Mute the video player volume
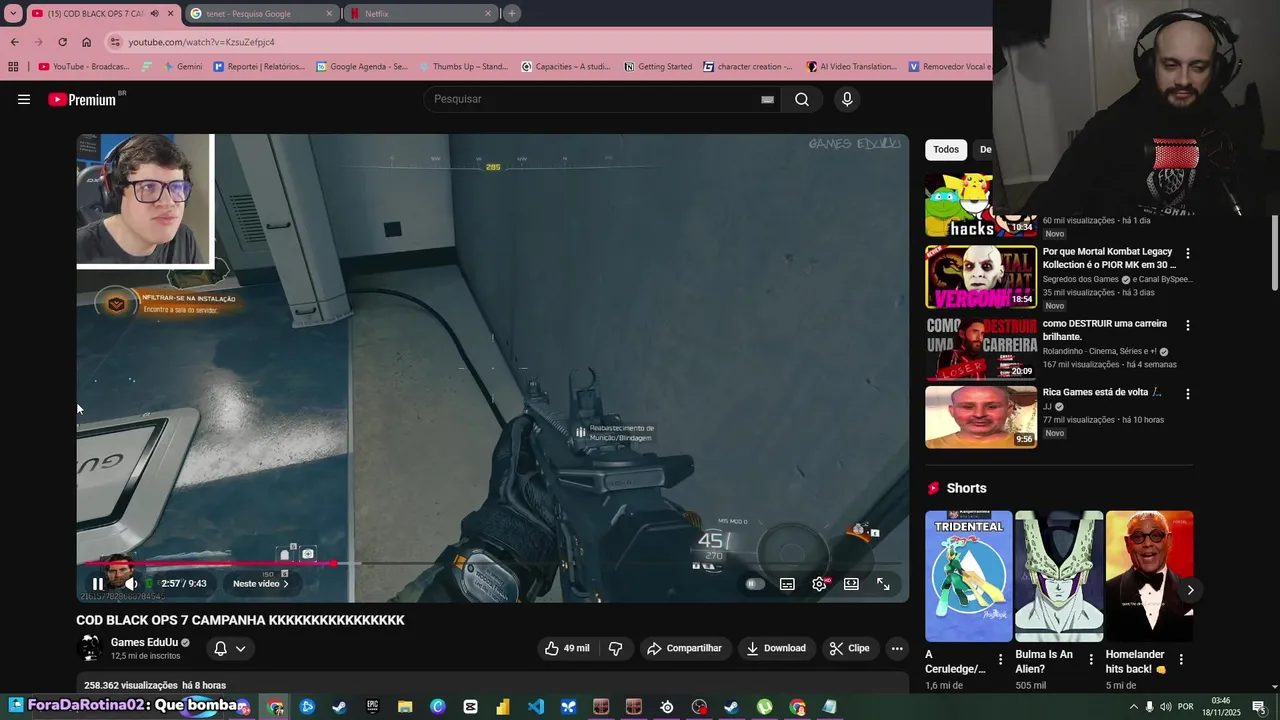The height and width of the screenshot is (720, 1280). [131, 584]
